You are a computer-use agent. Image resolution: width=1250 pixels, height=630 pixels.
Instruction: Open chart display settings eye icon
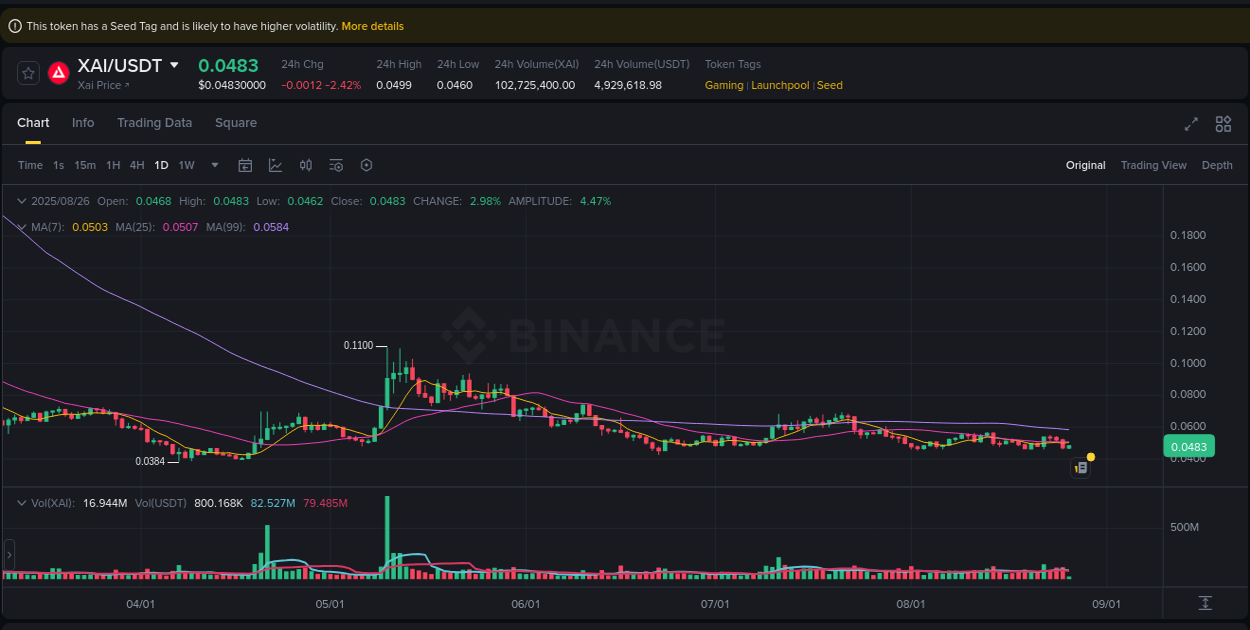[335, 165]
